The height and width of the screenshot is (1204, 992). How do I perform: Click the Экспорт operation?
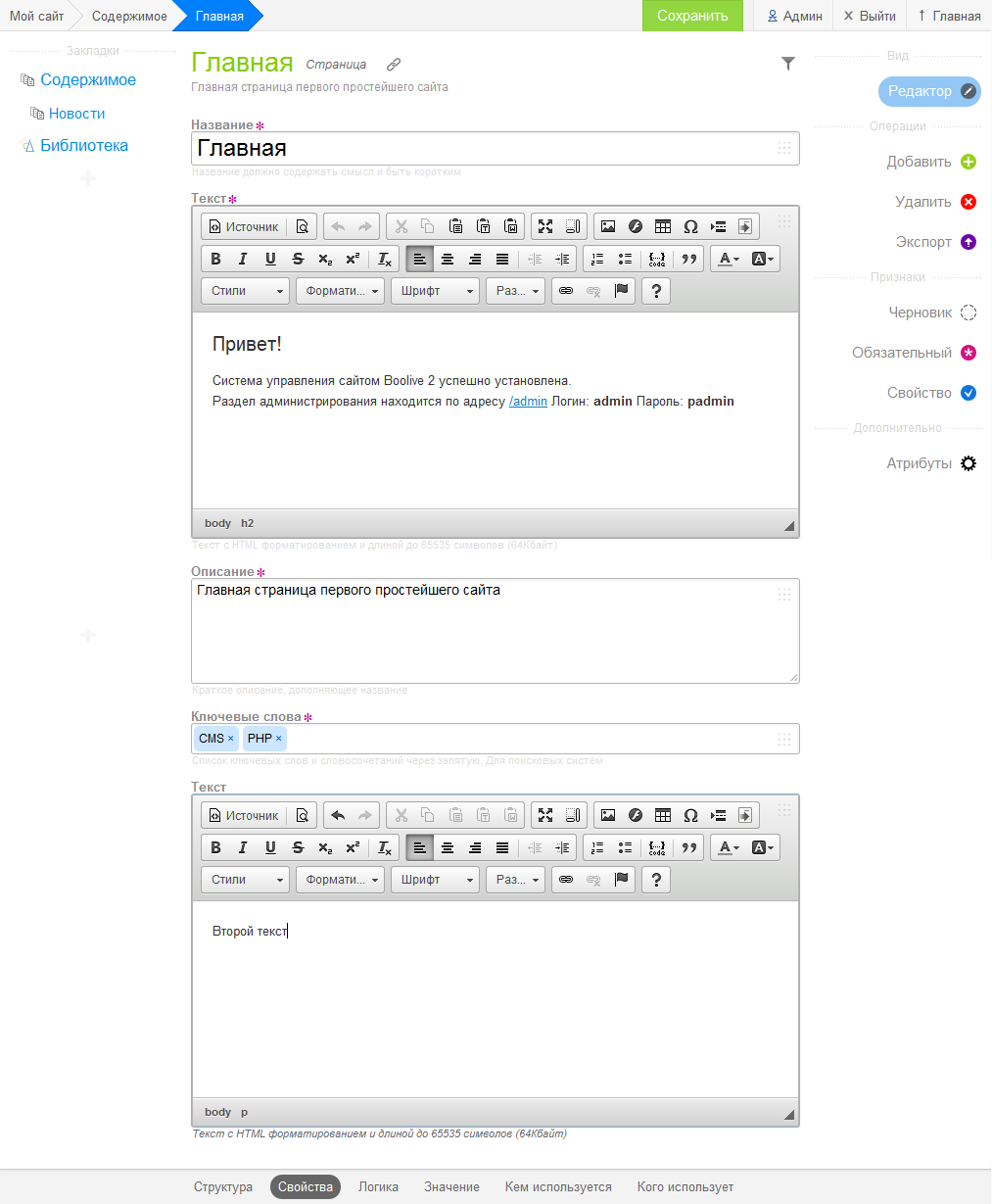point(935,242)
